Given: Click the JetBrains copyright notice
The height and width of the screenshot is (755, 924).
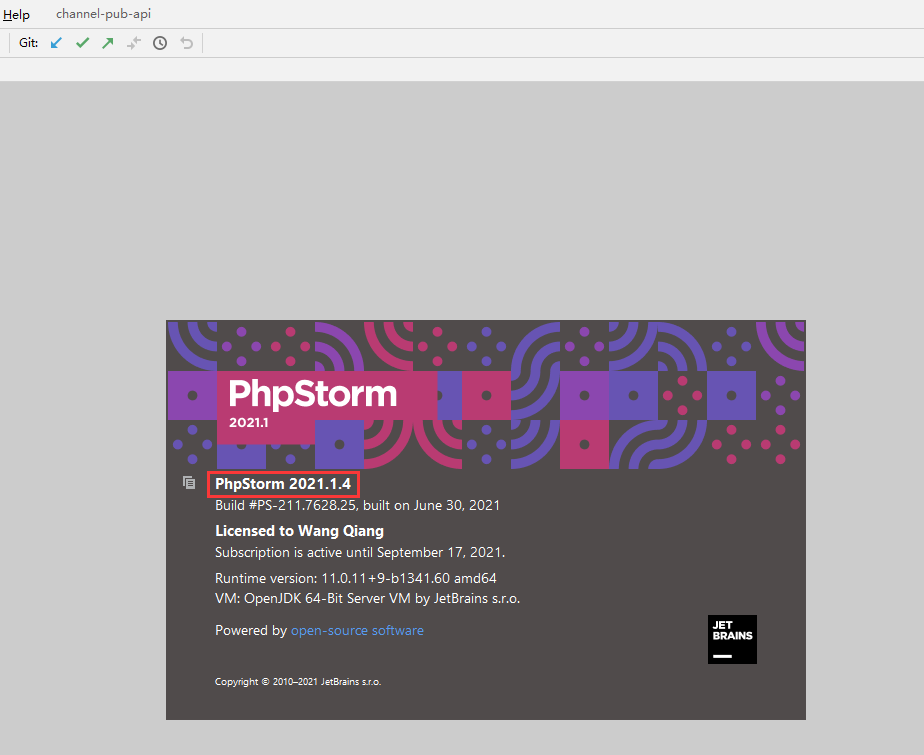Looking at the screenshot, I should pos(298,682).
